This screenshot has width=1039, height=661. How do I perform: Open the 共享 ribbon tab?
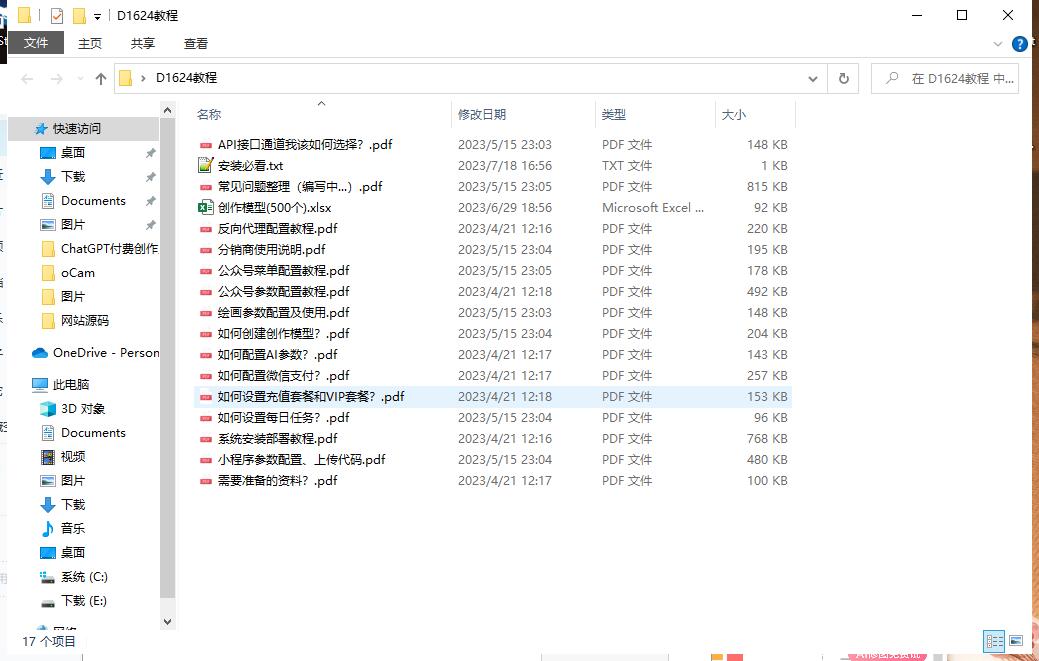pos(142,44)
